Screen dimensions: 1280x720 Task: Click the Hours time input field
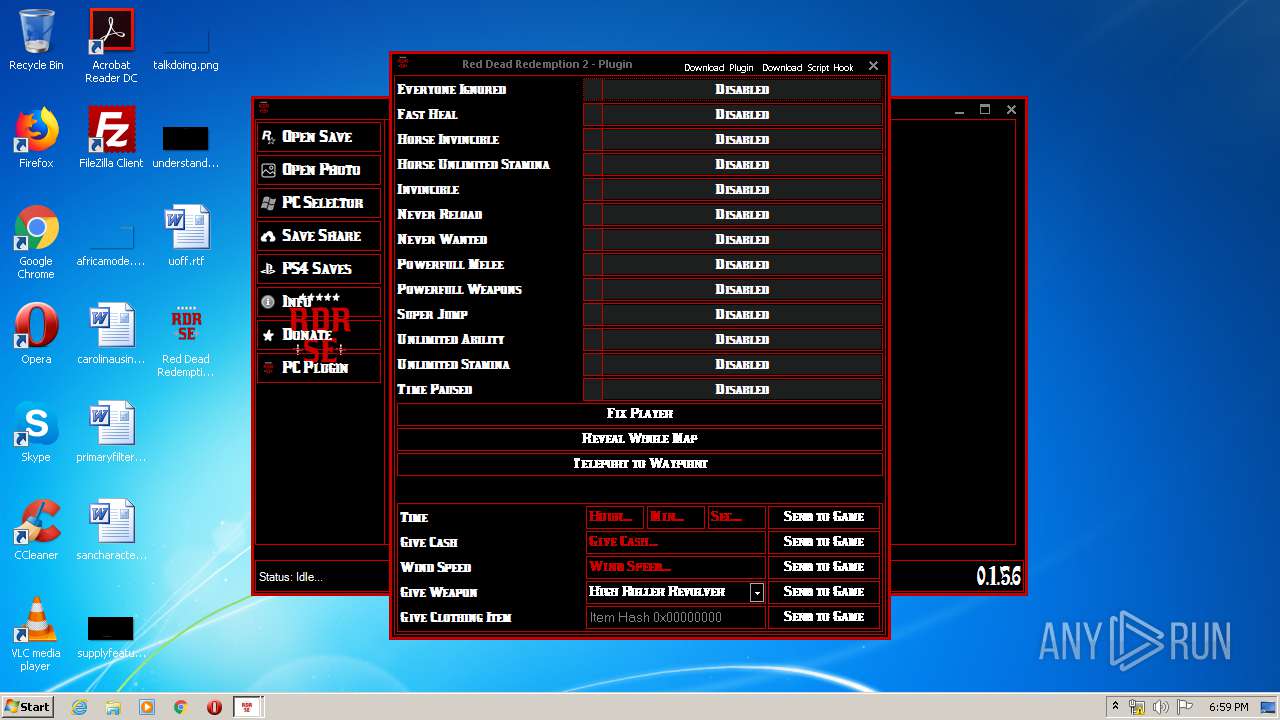tap(615, 517)
